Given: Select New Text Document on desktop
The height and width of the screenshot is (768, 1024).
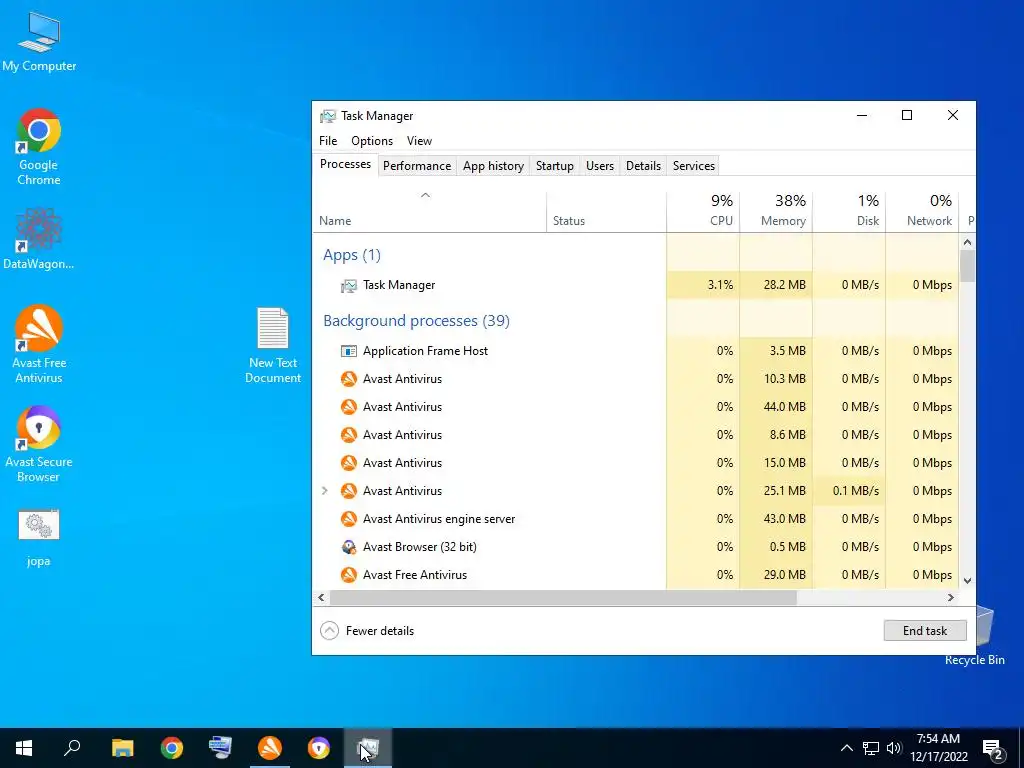Looking at the screenshot, I should point(273,345).
